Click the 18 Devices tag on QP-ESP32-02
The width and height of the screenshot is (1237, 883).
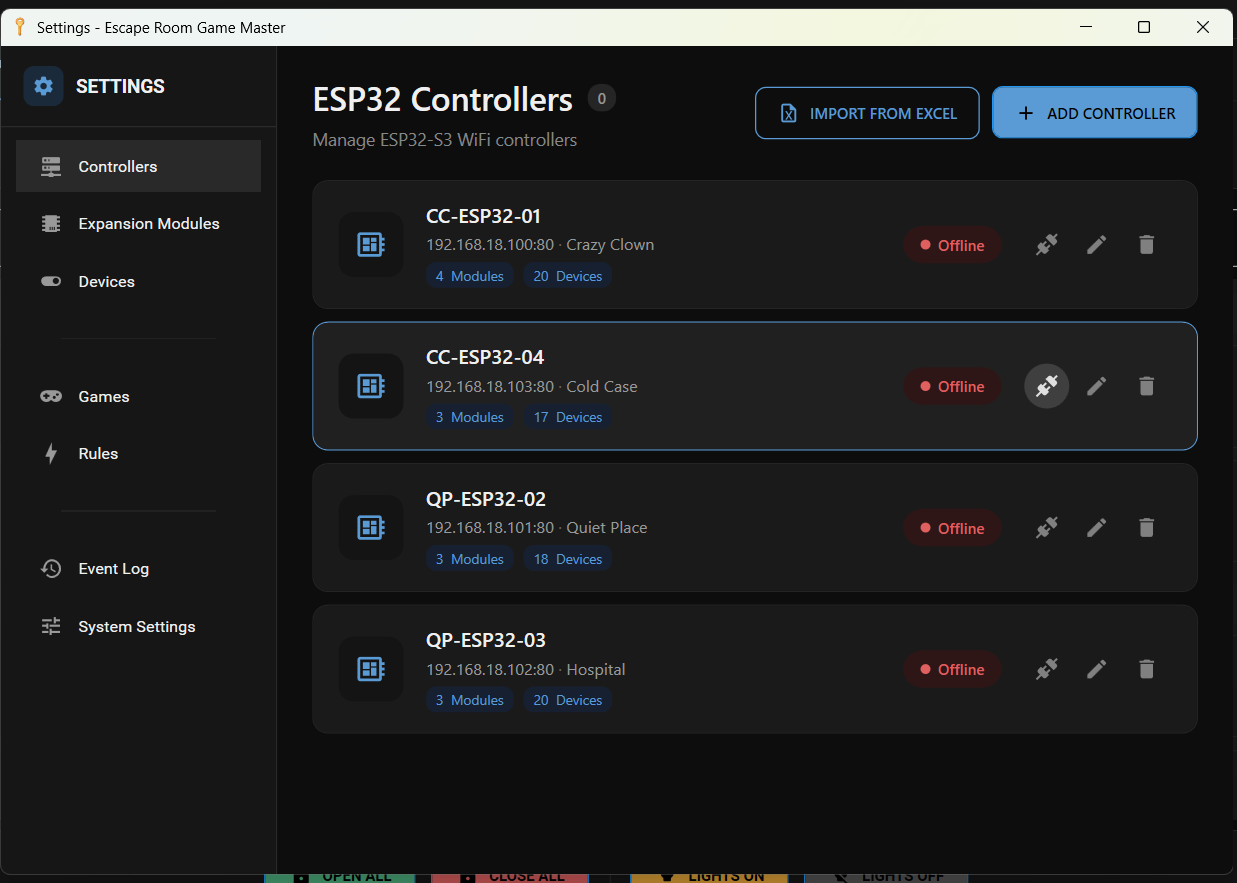[x=568, y=559]
